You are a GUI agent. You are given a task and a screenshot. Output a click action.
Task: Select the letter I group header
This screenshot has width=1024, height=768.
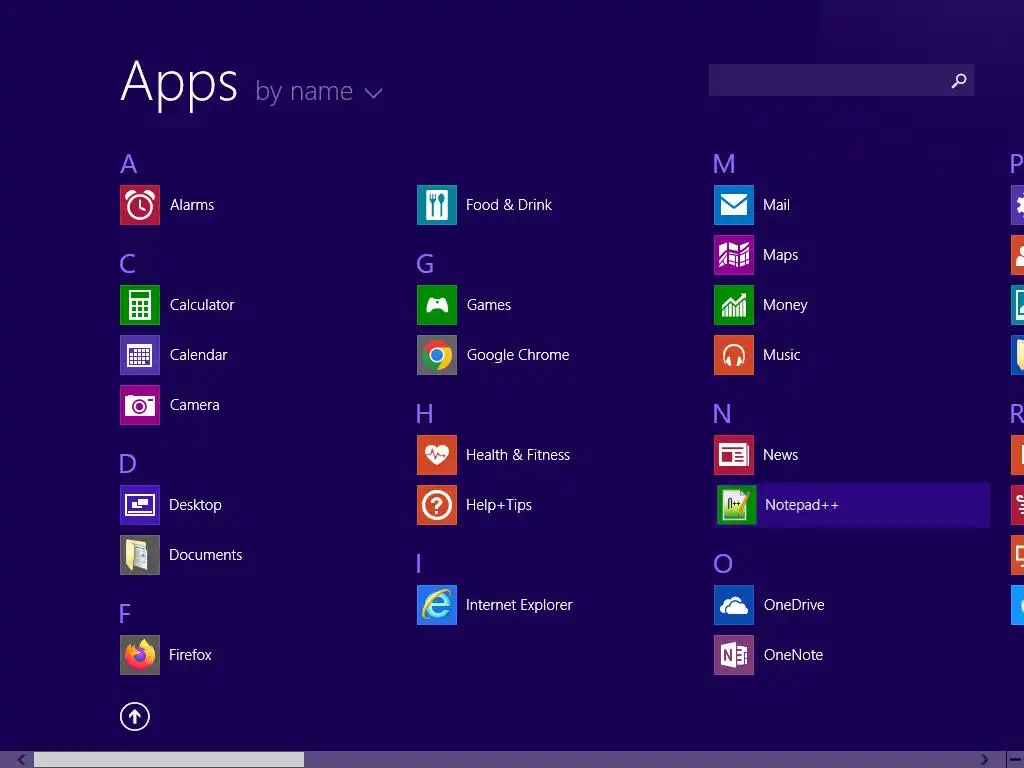click(x=419, y=564)
